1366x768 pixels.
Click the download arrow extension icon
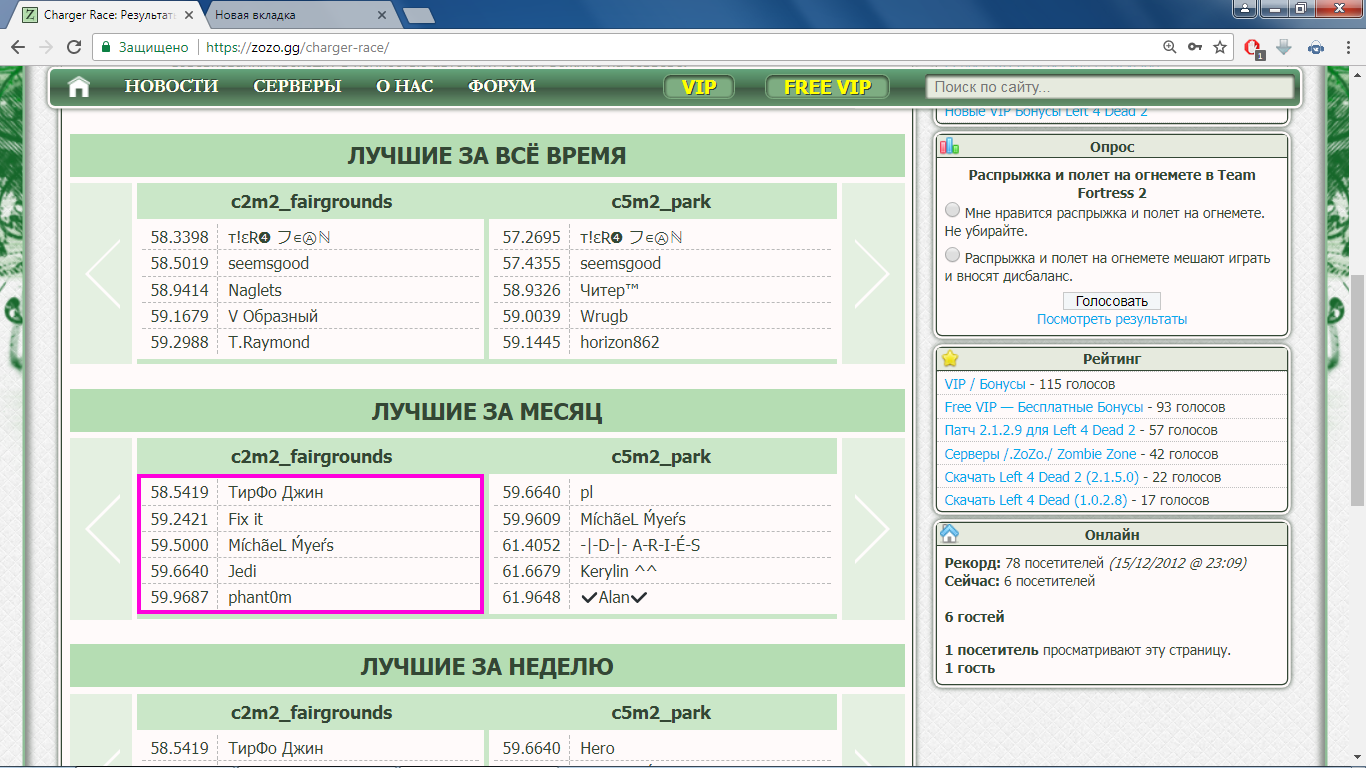(x=1285, y=47)
